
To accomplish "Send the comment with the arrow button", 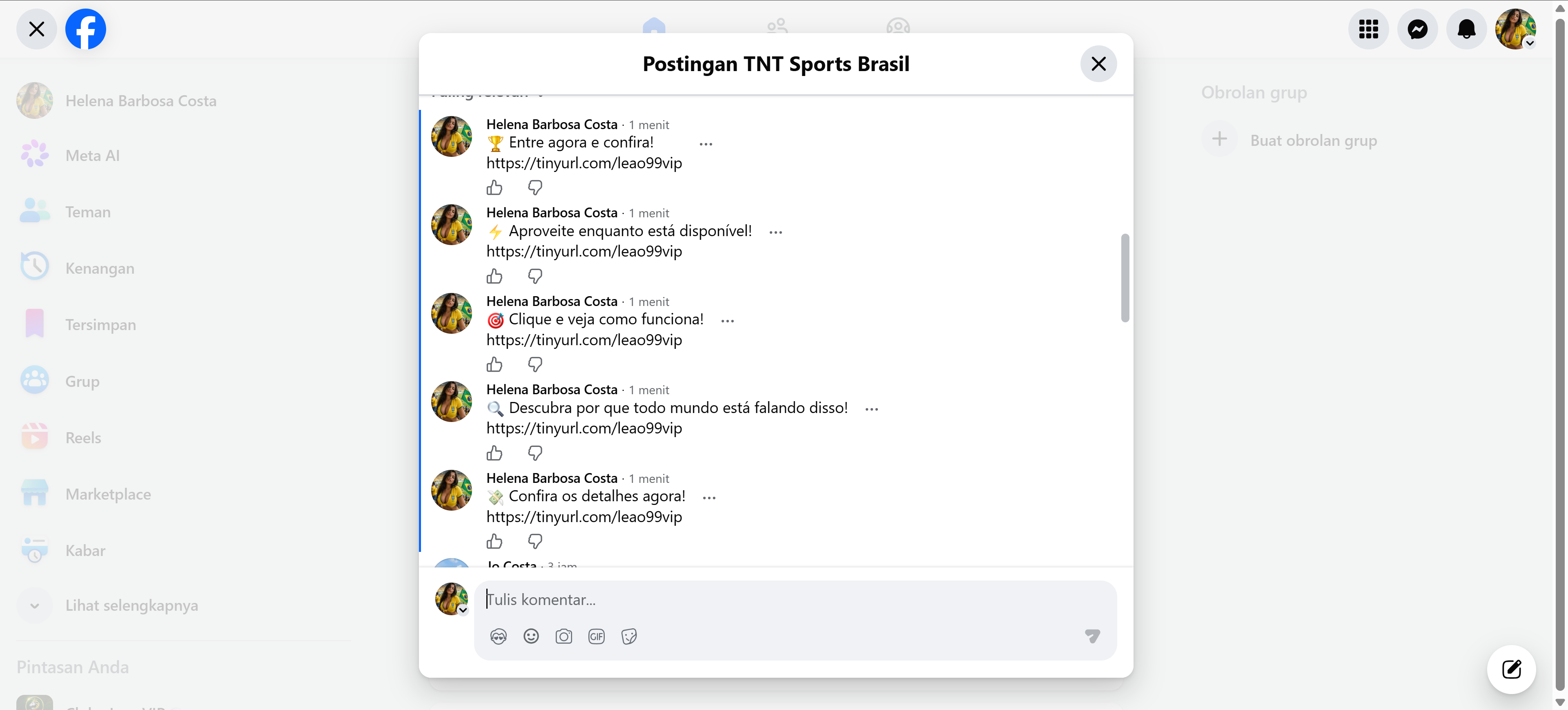I will 1092,636.
